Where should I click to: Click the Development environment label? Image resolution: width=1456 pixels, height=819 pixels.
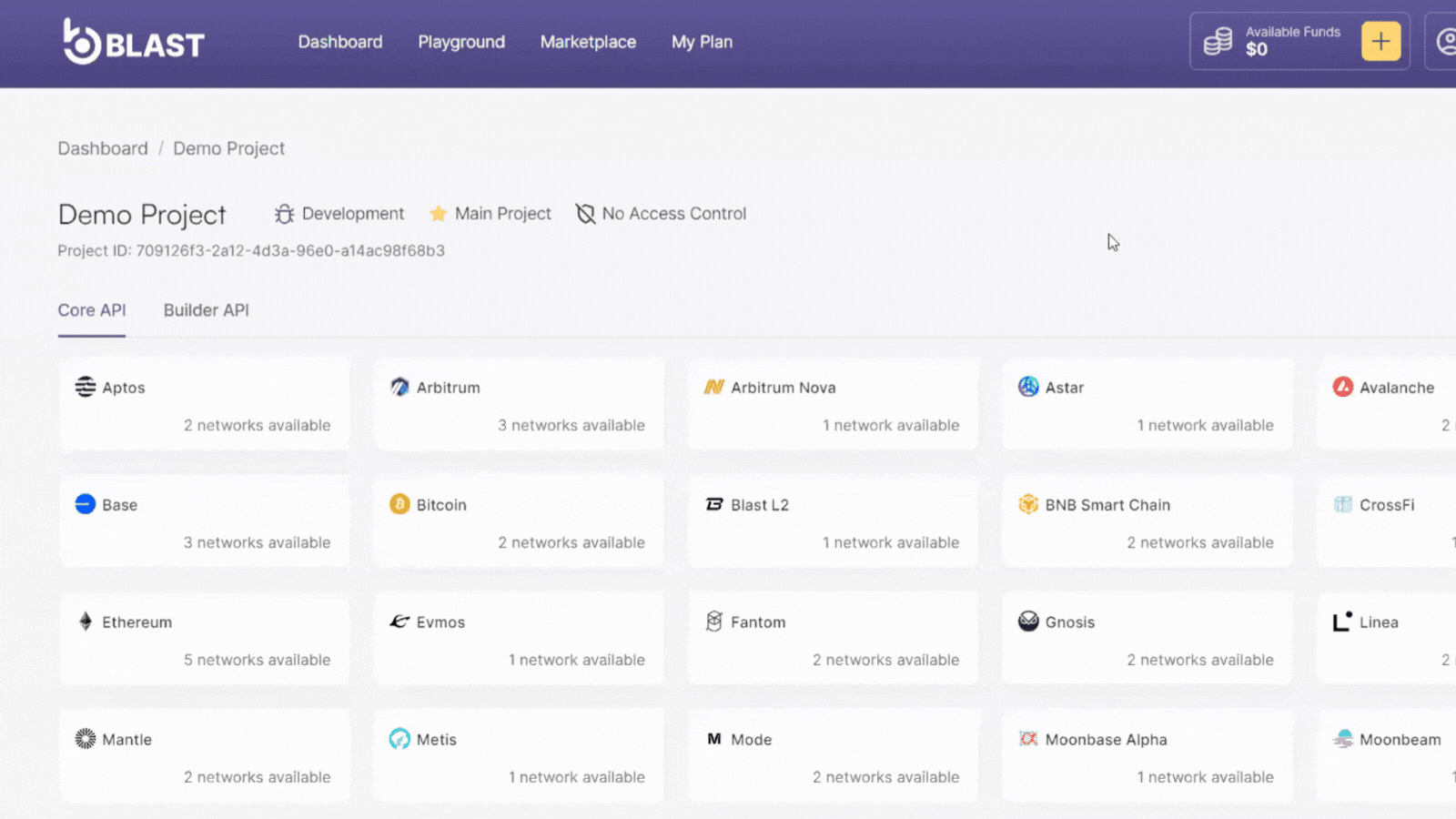point(353,214)
